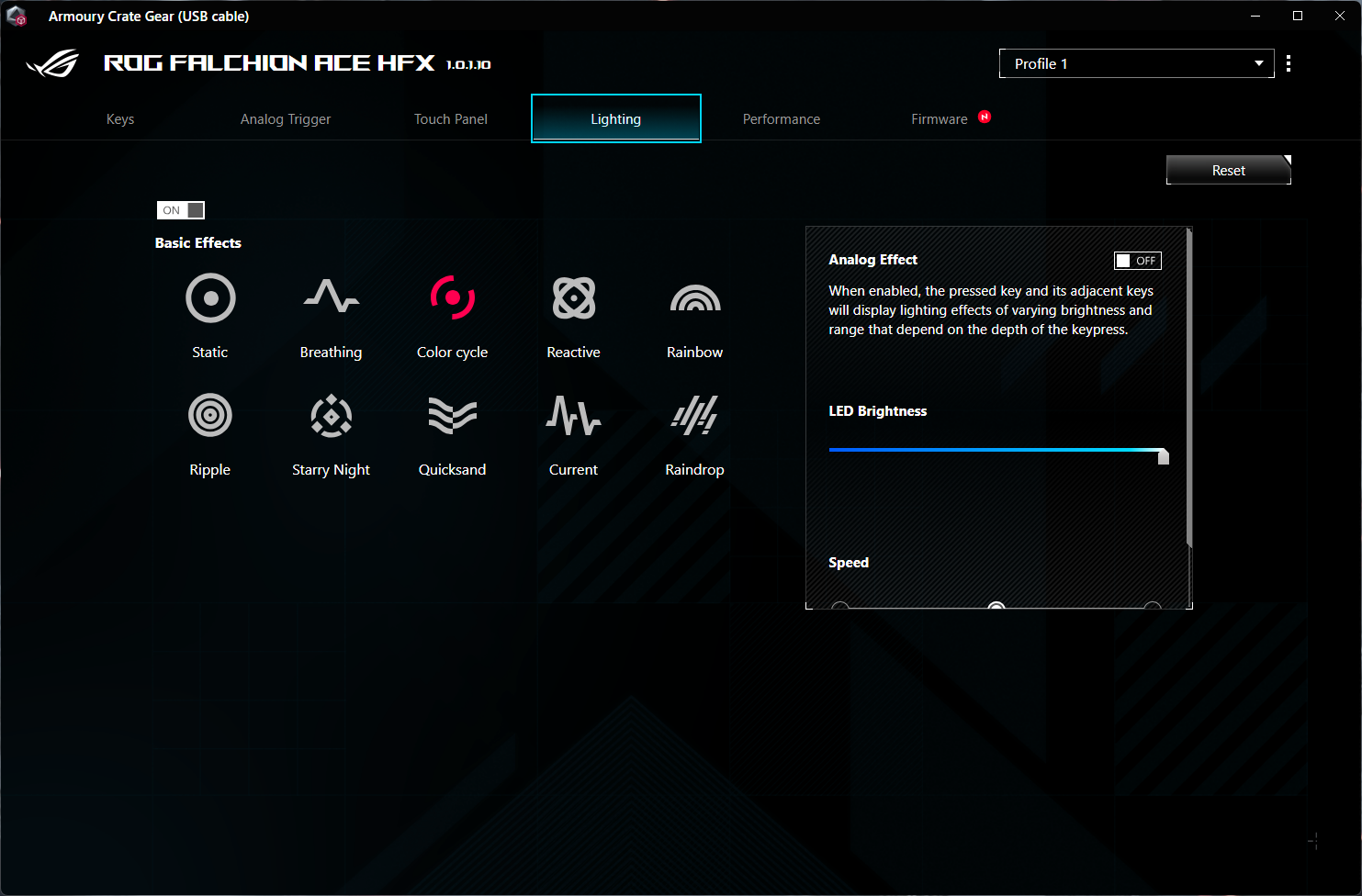Viewport: 1362px width, 896px height.
Task: Click the Speed label
Action: (849, 563)
